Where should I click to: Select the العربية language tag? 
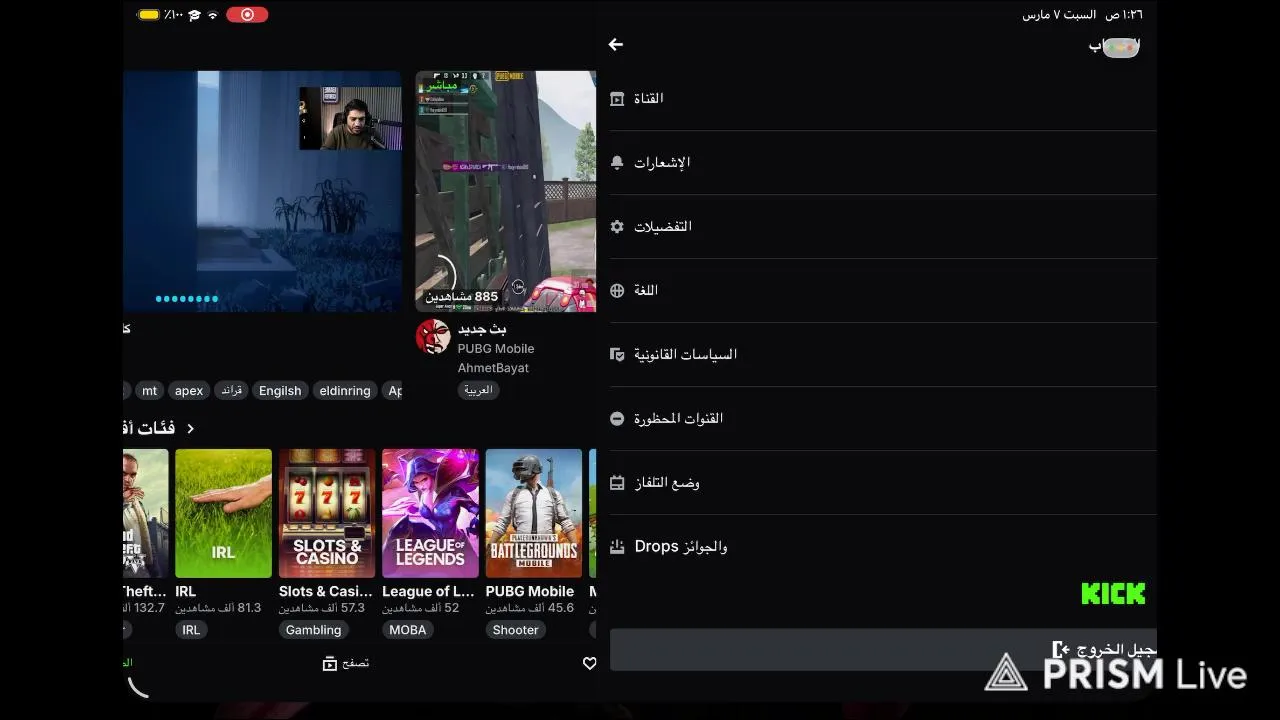[478, 391]
